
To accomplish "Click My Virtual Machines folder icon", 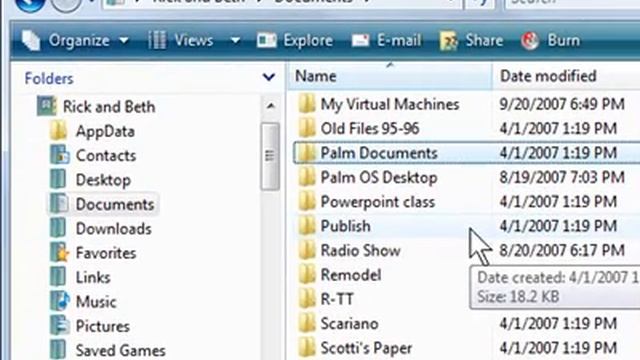I will (307, 104).
